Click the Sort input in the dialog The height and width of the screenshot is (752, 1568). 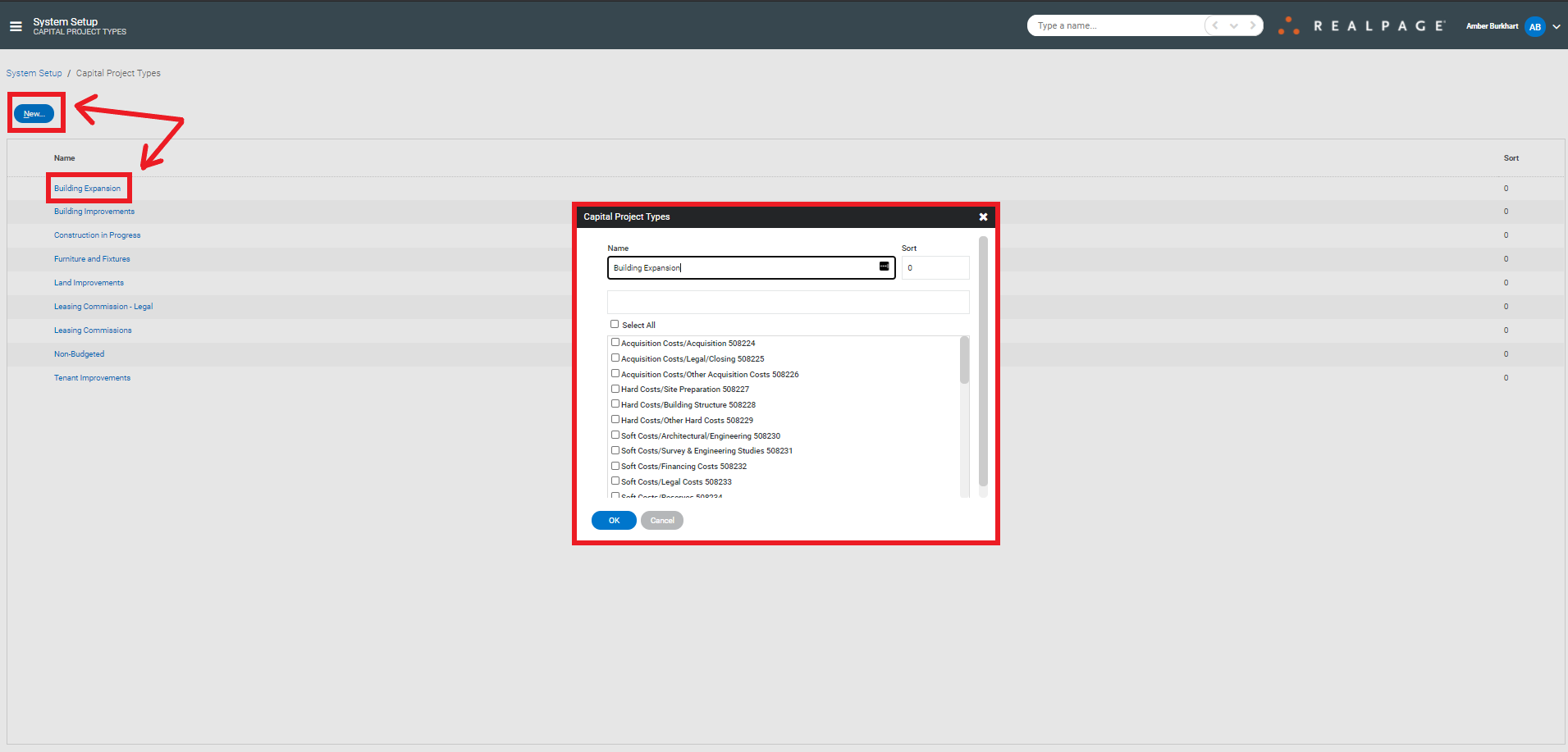click(x=935, y=267)
